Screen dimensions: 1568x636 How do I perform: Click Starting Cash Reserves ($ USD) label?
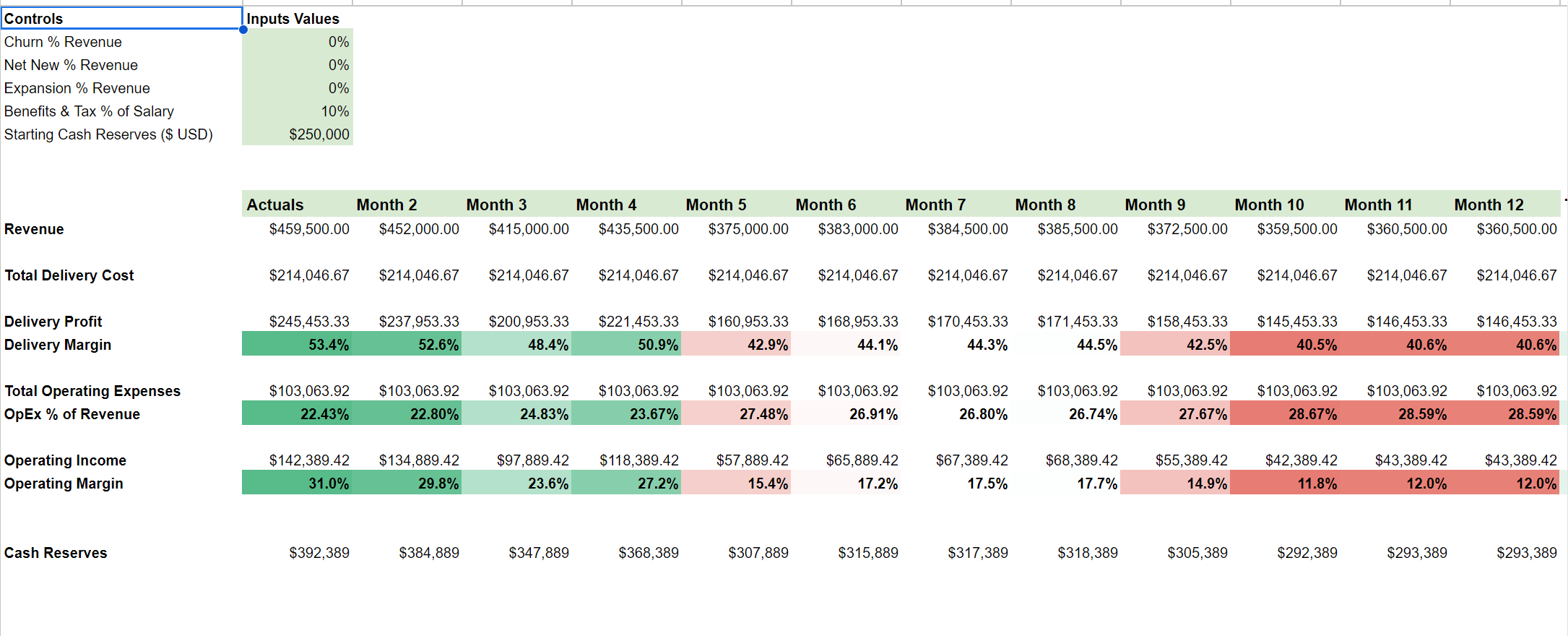[x=108, y=134]
